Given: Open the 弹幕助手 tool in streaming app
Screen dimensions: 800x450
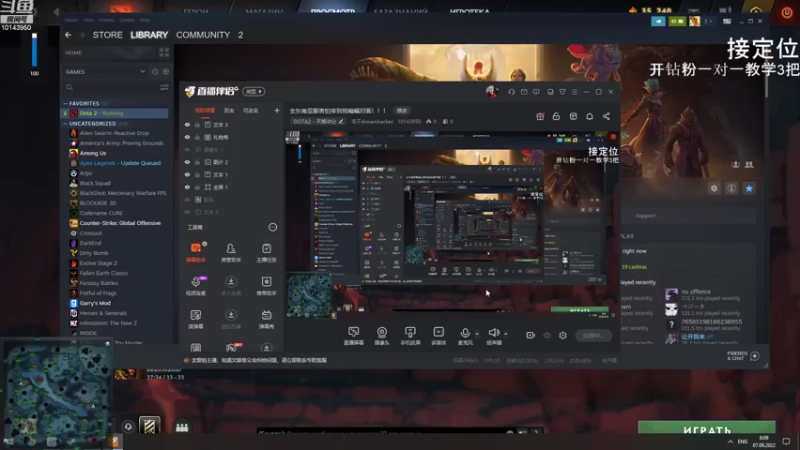Looking at the screenshot, I should pos(196,252).
